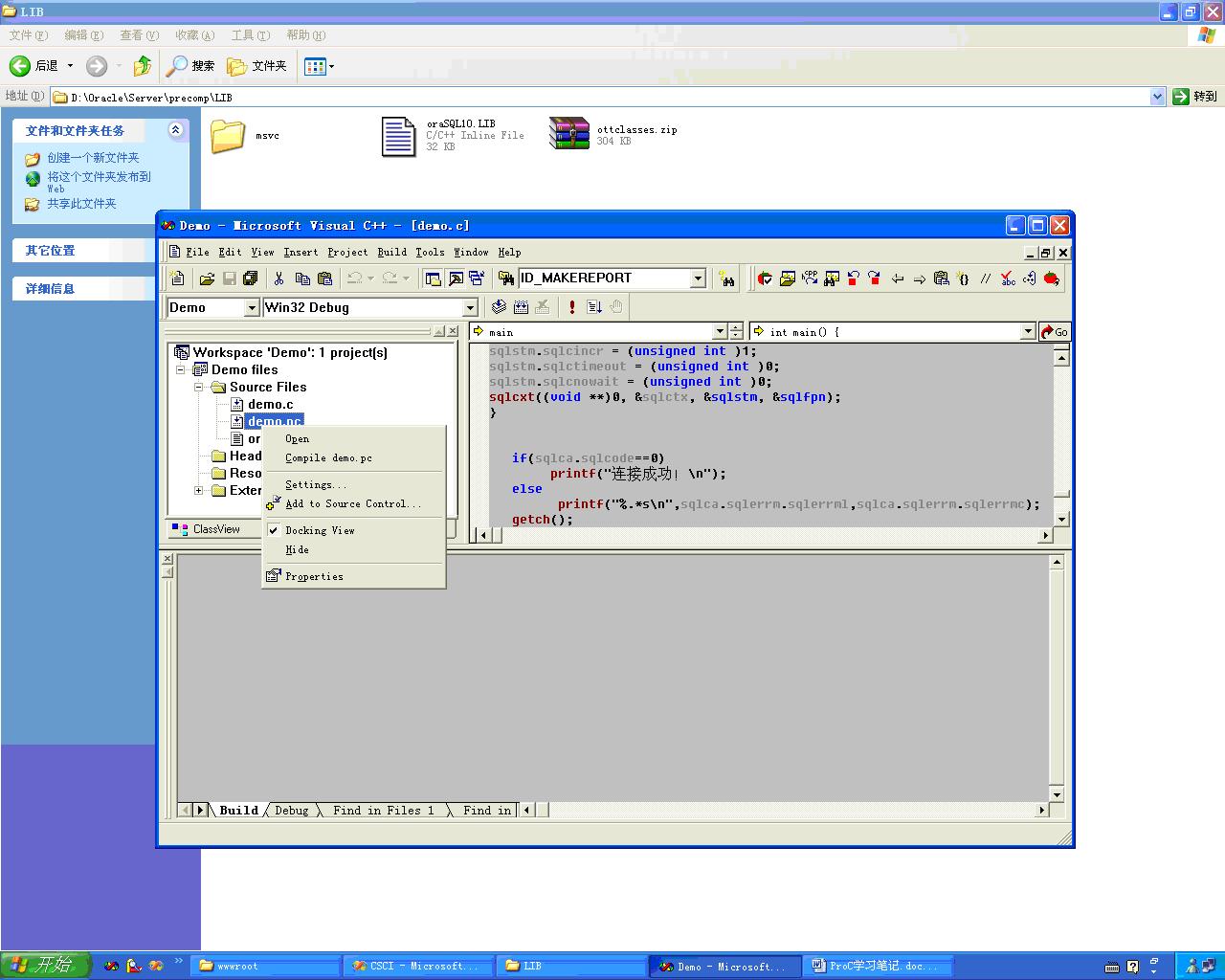Switch to the Debug output tab

[x=291, y=811]
